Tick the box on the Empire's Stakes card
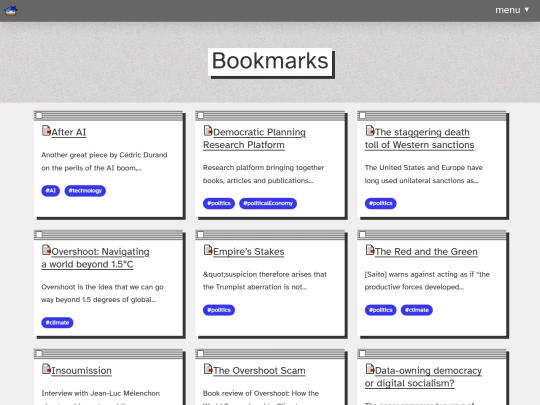Viewport: 540px width, 405px height. 200,235
